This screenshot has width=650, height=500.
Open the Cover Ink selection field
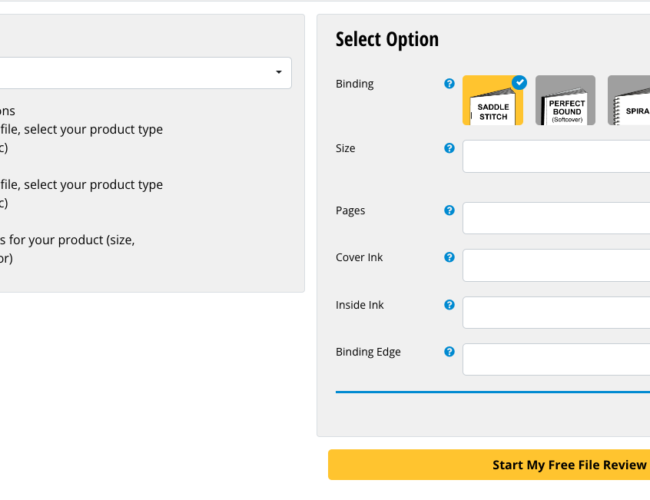click(x=556, y=265)
